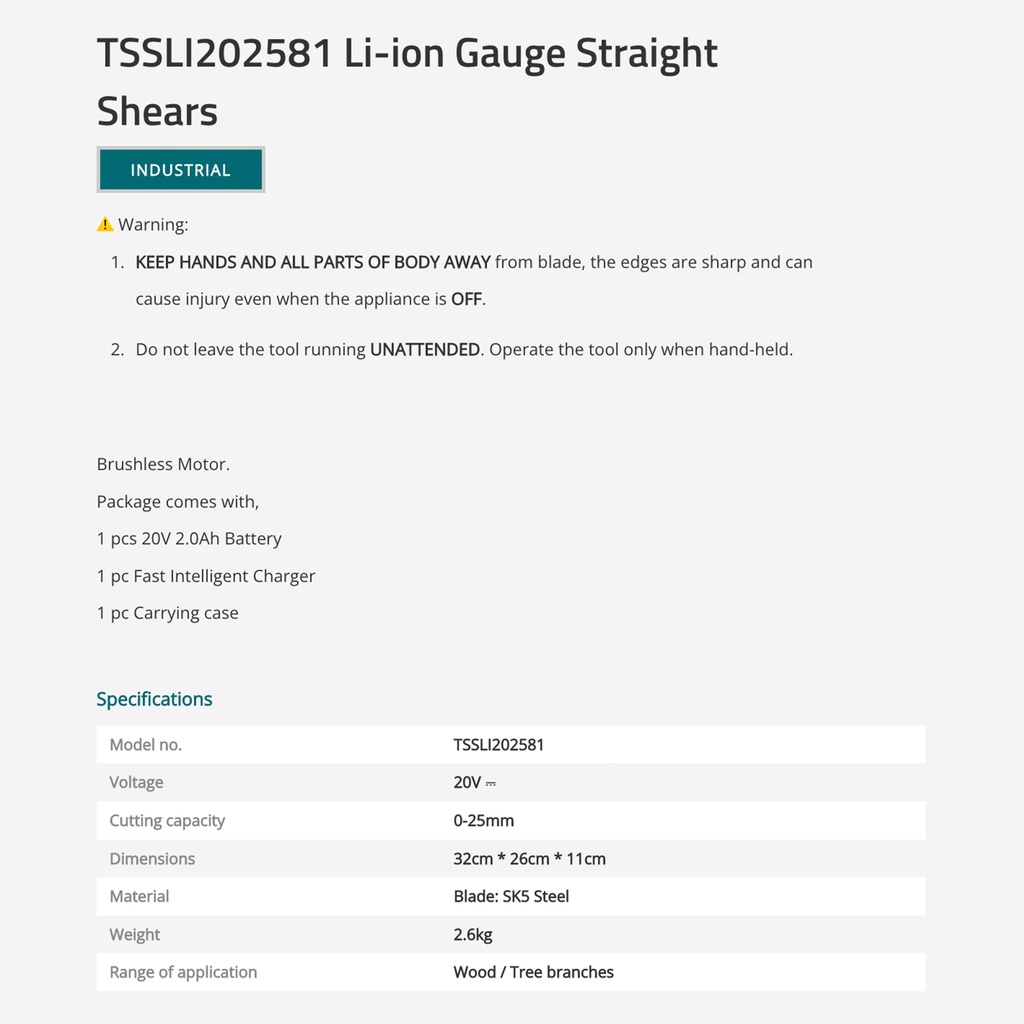Select the Voltage row label

136,783
